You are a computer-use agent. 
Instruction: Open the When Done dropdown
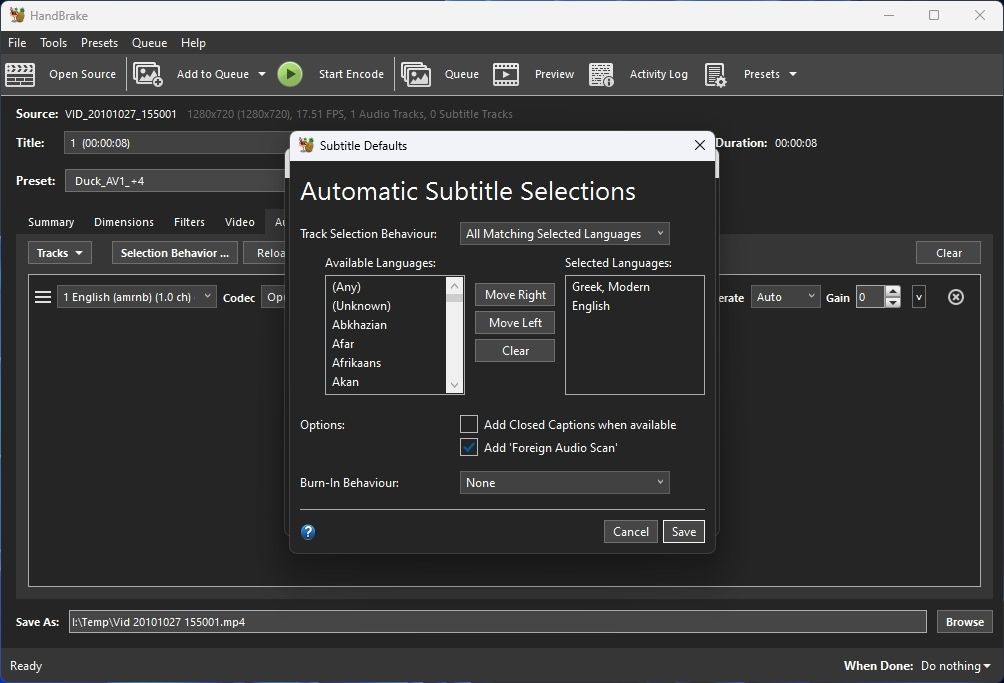(954, 665)
